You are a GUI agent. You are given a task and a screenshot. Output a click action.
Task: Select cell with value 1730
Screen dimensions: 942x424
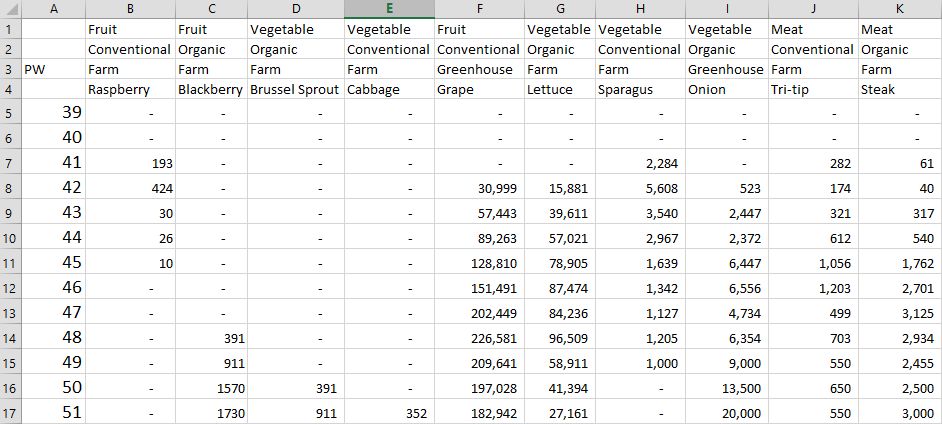click(211, 413)
